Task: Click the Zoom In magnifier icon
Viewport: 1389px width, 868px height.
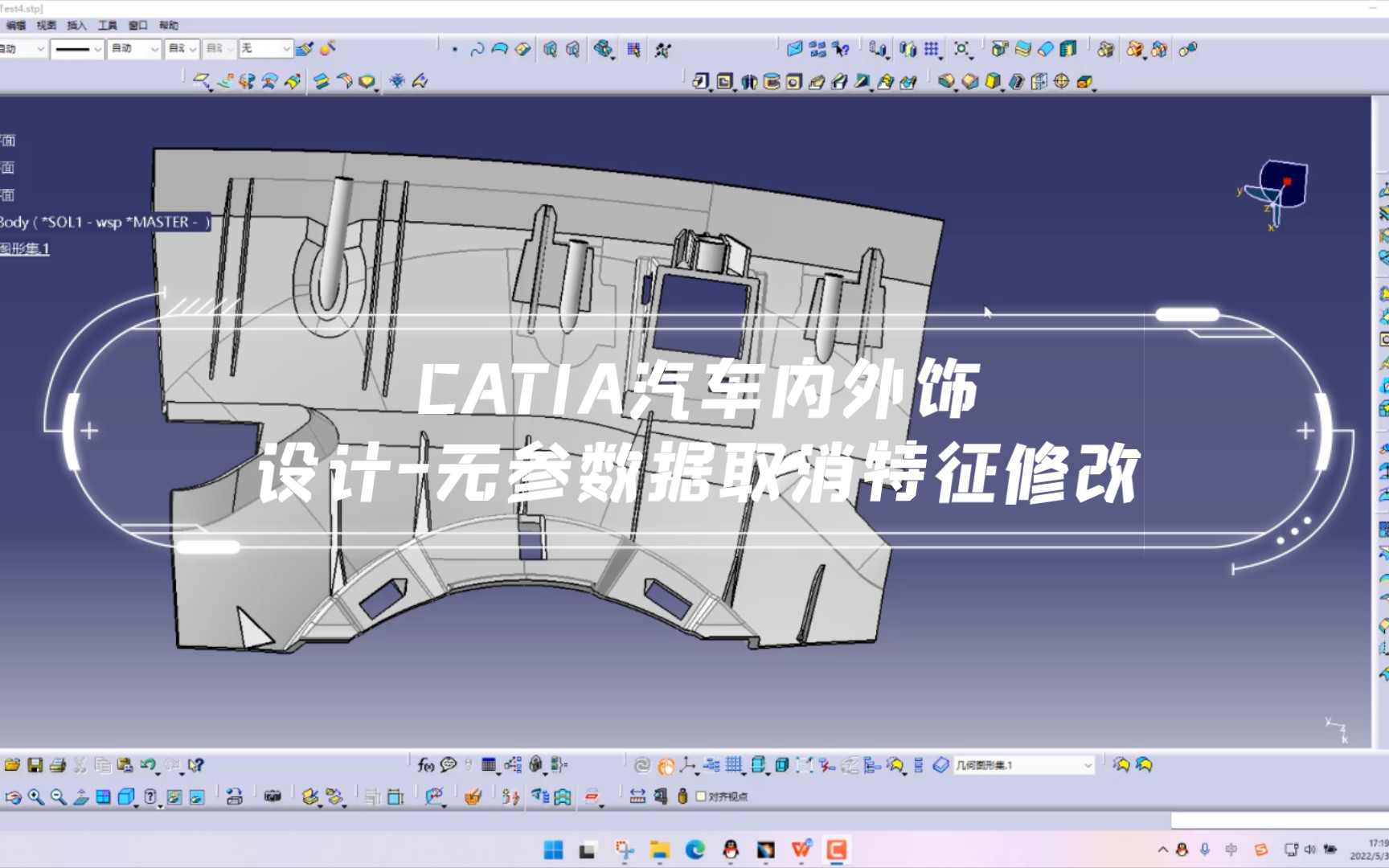Action: 36,796
